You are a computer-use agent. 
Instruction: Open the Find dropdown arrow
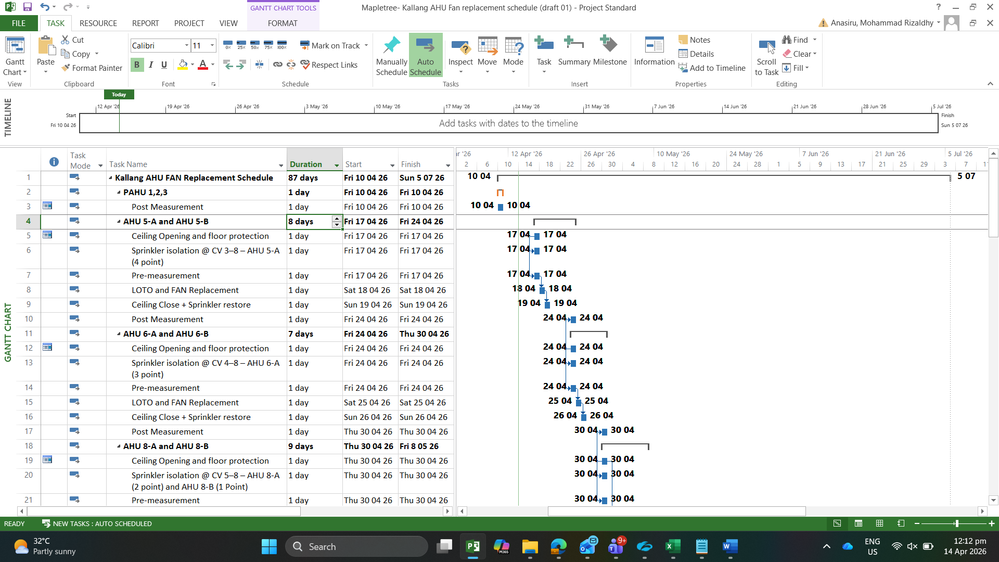point(814,40)
